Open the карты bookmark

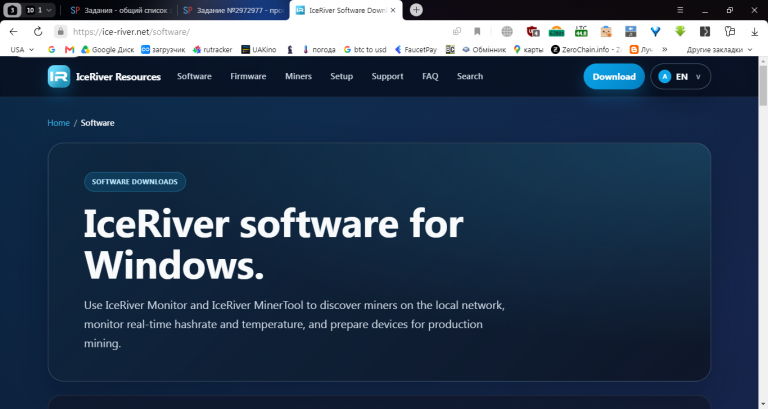coord(528,49)
